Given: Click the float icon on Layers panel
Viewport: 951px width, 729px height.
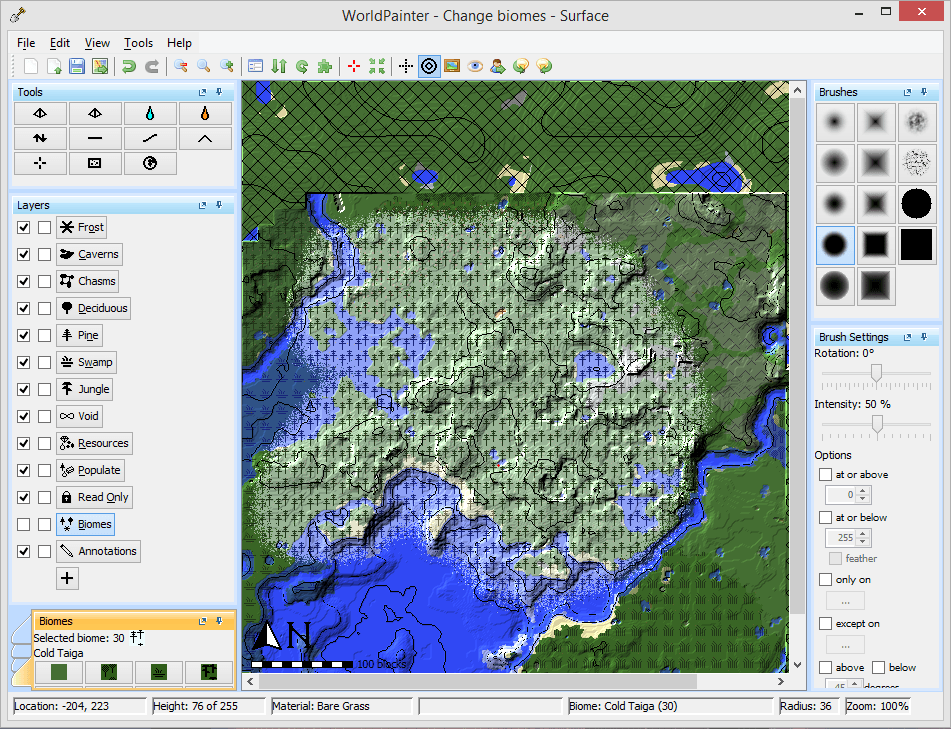Looking at the screenshot, I should [203, 206].
